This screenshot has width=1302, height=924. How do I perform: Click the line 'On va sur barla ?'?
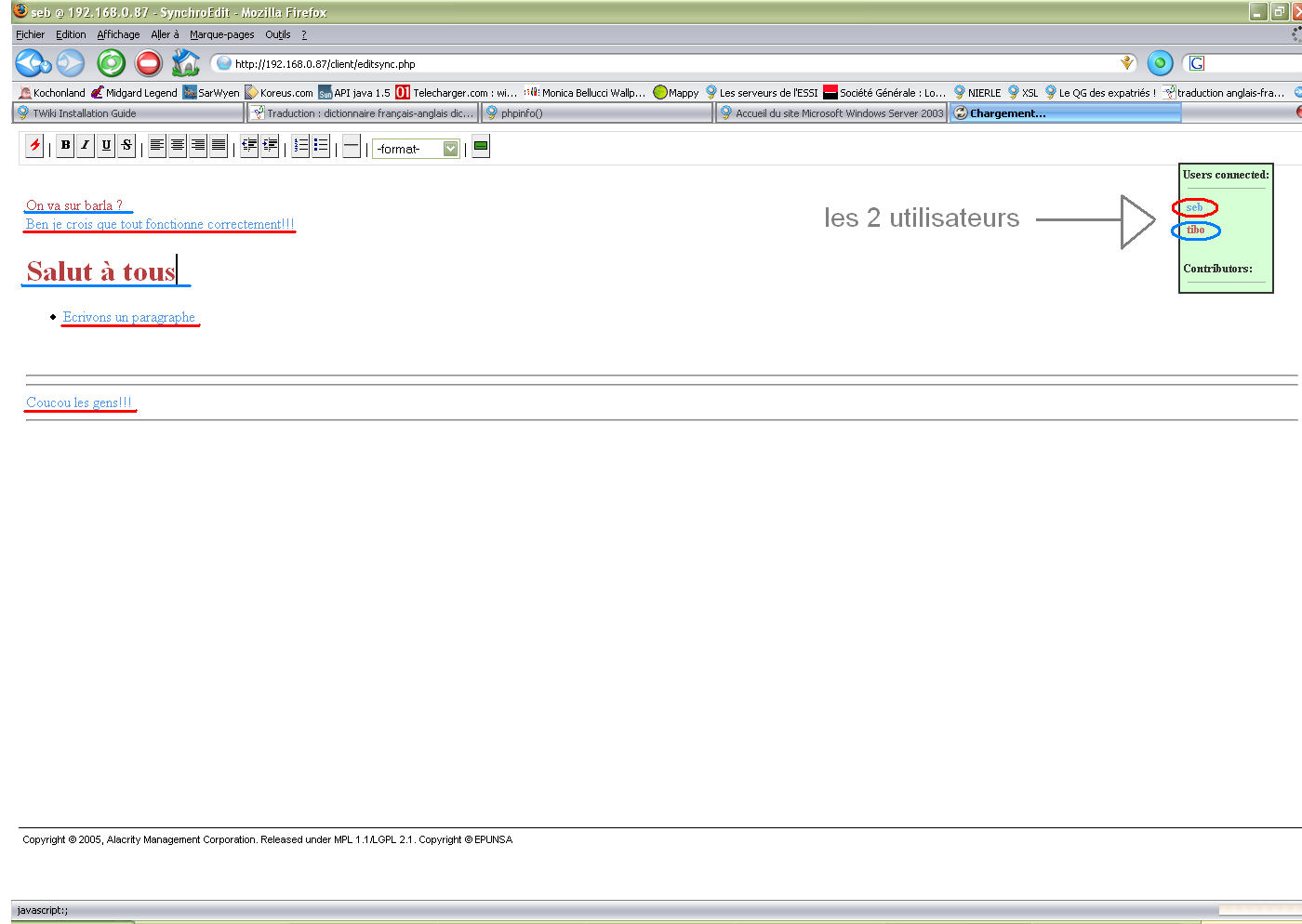coord(74,205)
